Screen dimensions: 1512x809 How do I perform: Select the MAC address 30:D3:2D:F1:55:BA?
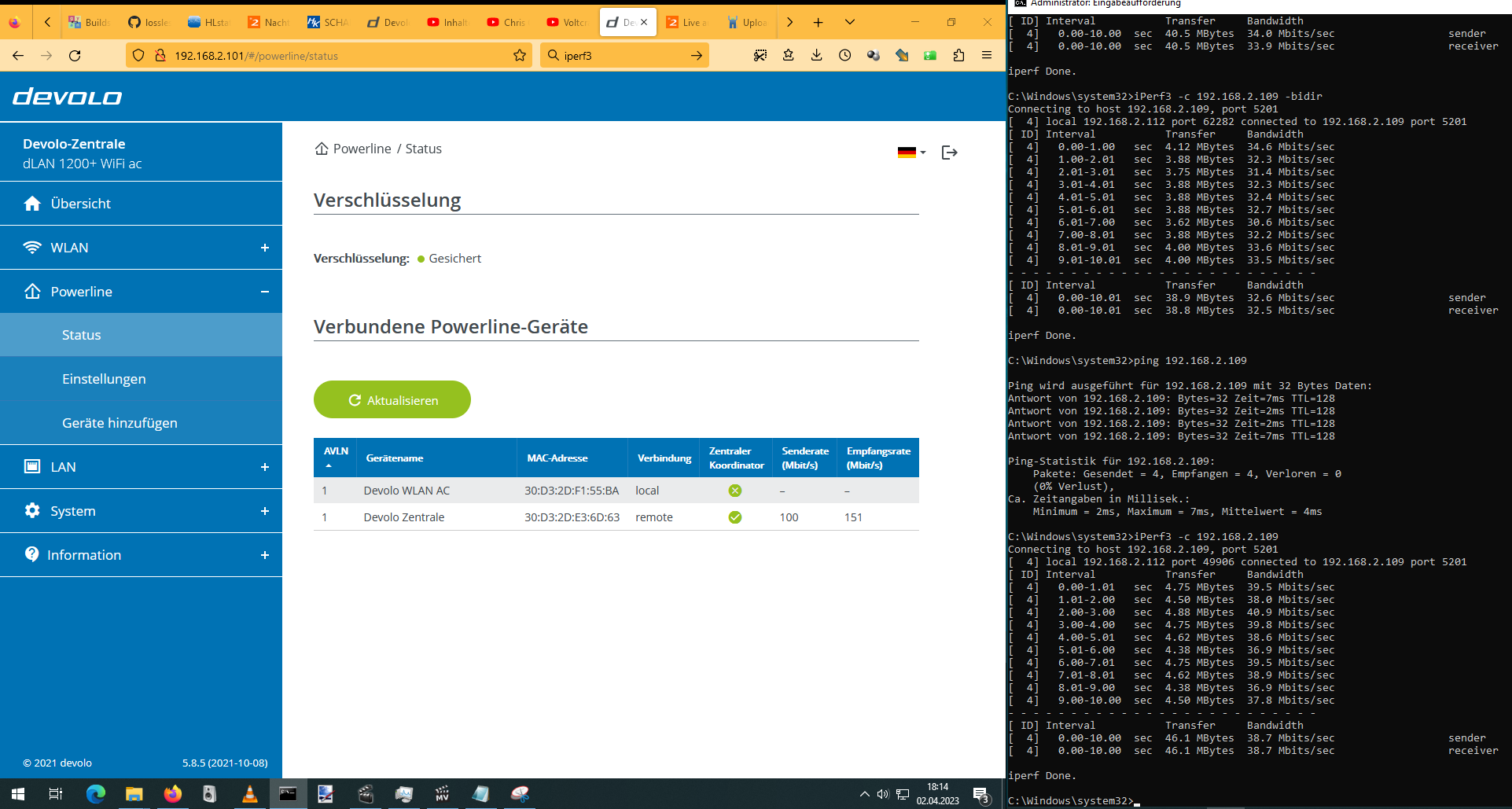tap(572, 491)
